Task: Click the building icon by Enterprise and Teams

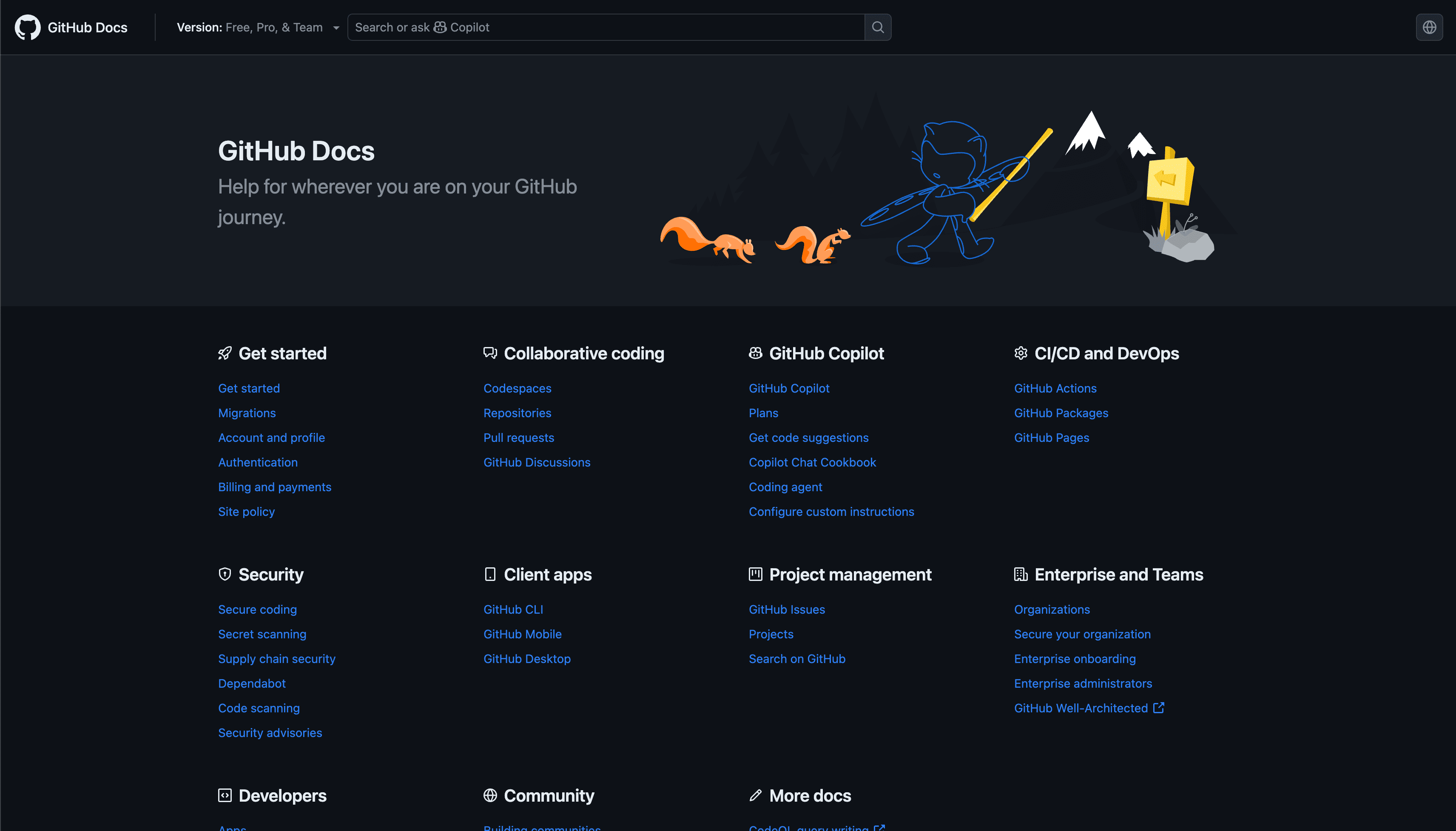Action: pyautogui.click(x=1021, y=574)
